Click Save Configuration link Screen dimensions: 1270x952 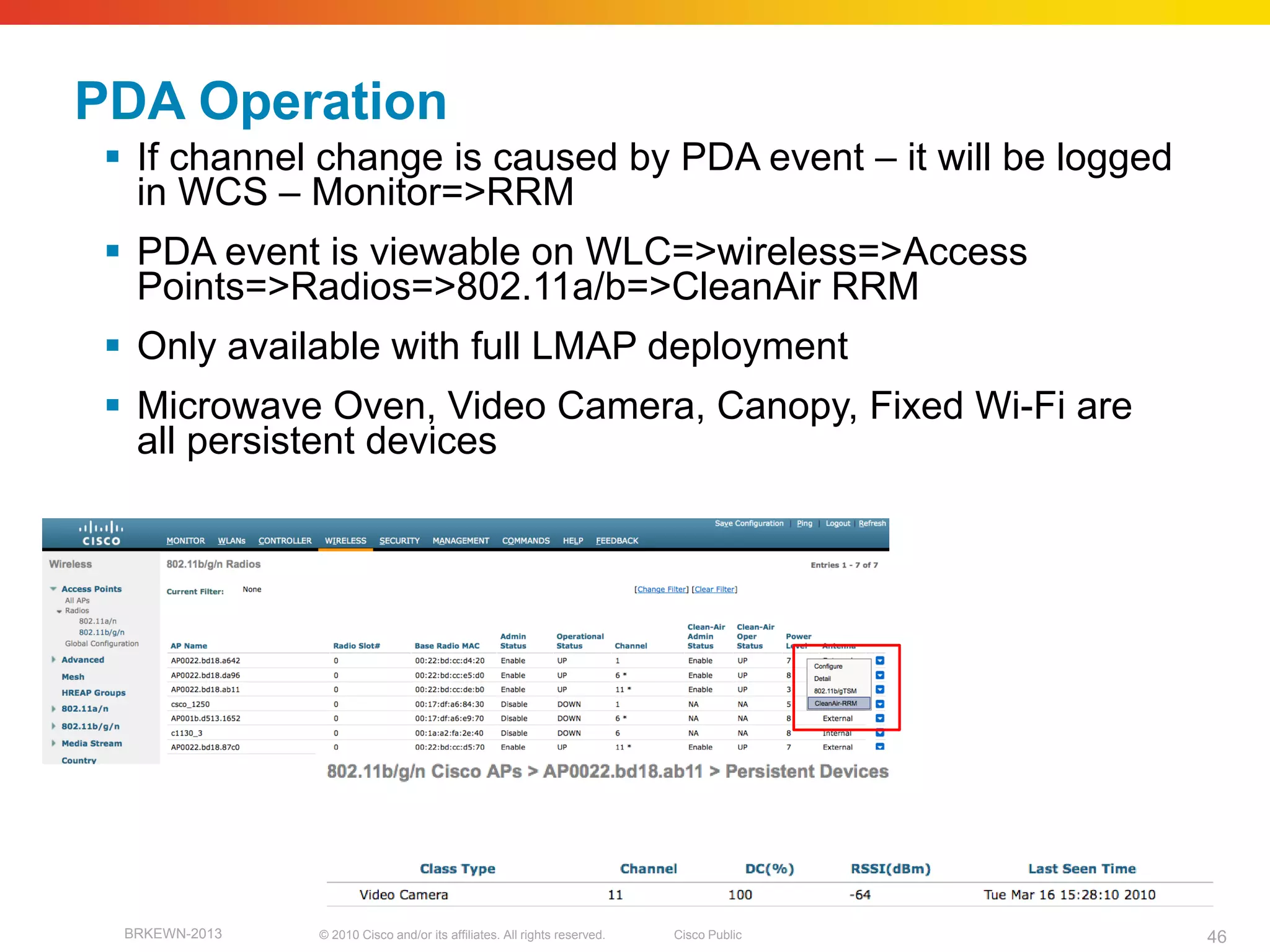point(749,523)
